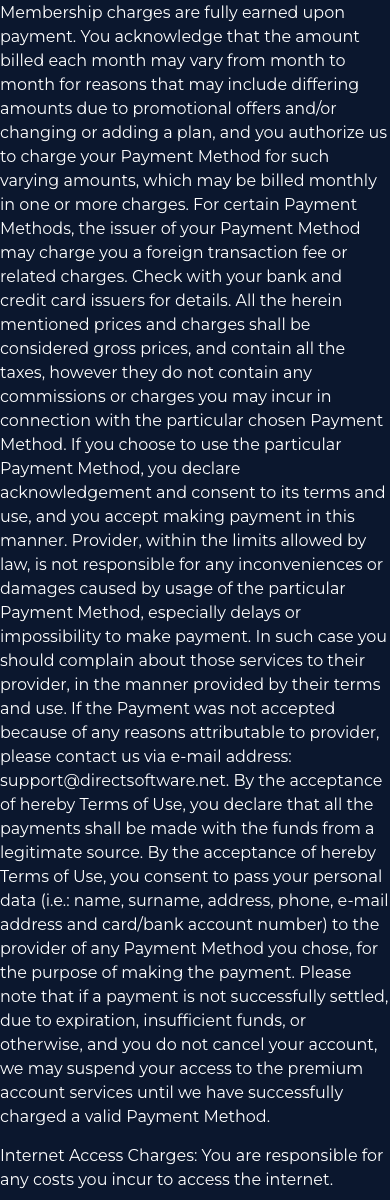Click the phrase 'charged a valid Payment Method'

coord(133,1116)
